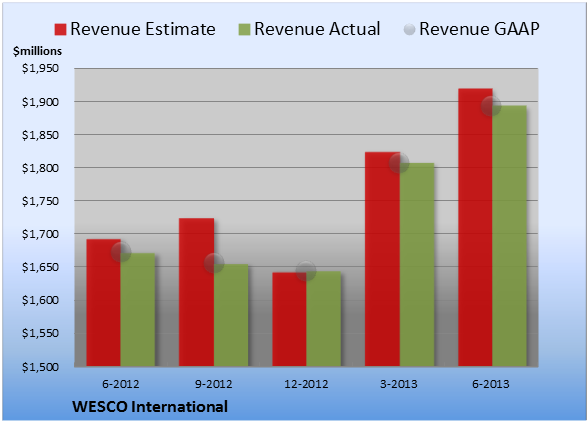Click the '$1,800' y-axis label
The width and height of the screenshot is (588, 422).
coord(40,168)
